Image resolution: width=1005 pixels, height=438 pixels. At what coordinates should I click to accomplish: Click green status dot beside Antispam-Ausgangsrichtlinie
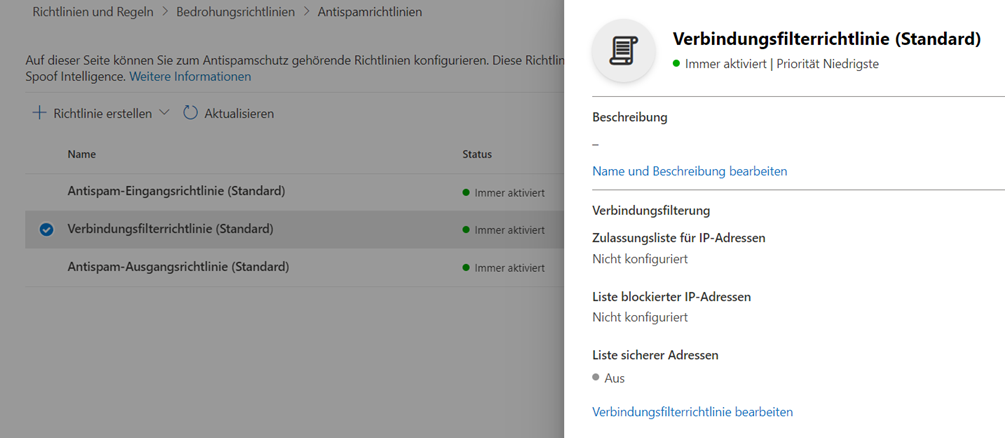point(466,268)
